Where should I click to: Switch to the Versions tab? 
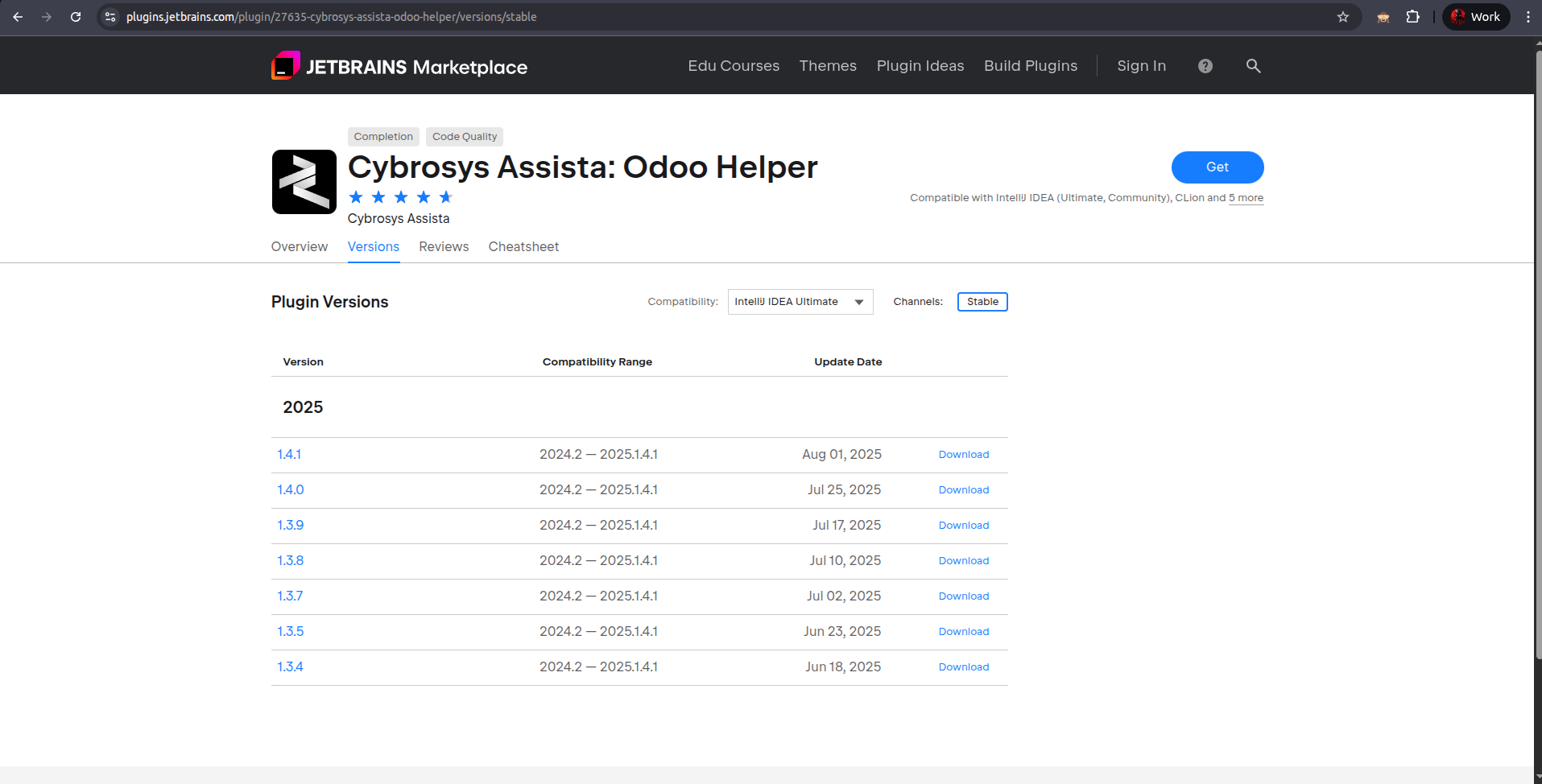pos(374,247)
